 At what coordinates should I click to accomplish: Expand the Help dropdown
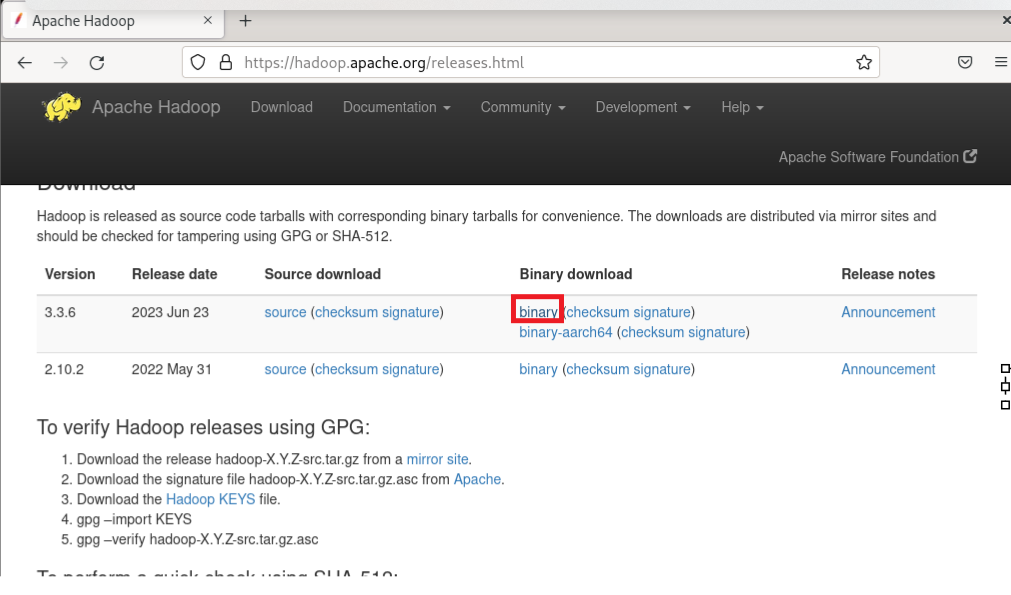tap(742, 107)
